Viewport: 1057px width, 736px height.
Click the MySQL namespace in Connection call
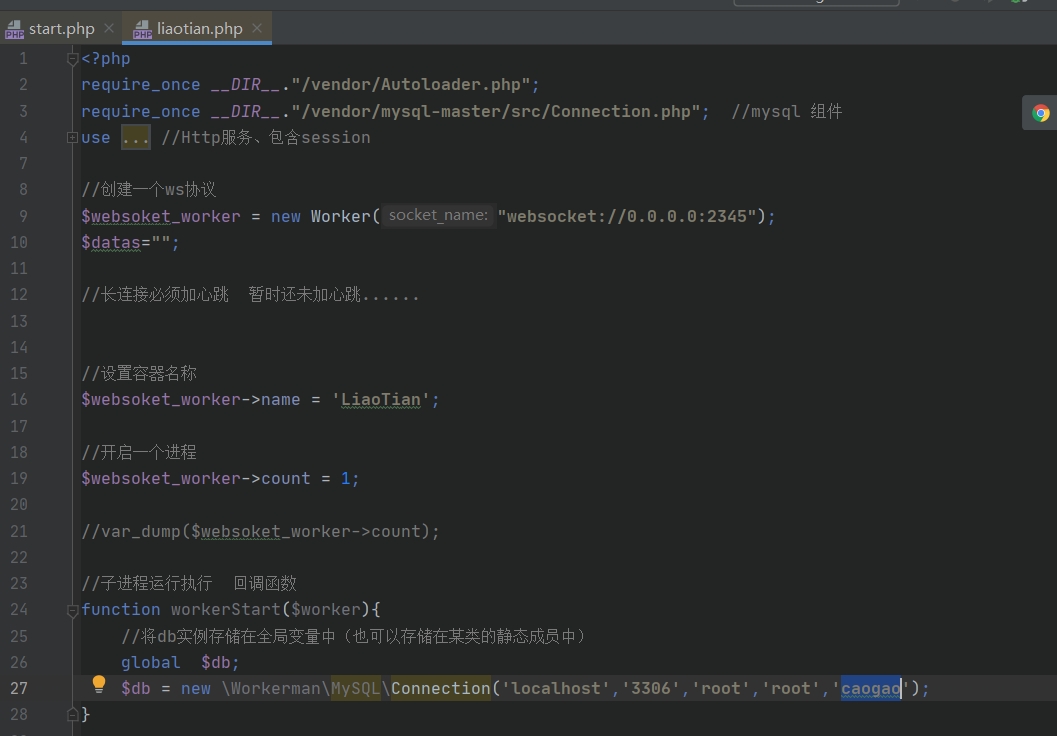[355, 688]
